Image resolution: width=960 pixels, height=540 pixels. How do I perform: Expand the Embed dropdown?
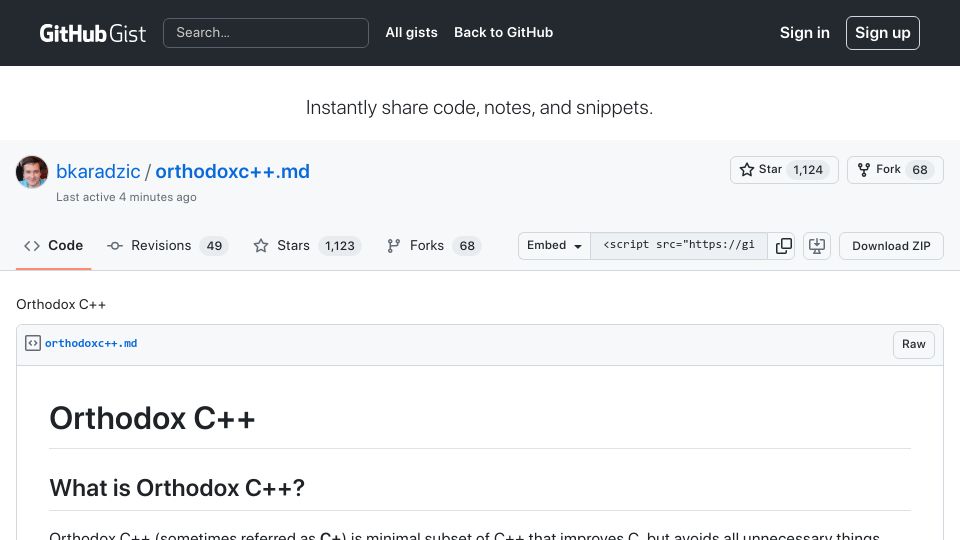[554, 246]
